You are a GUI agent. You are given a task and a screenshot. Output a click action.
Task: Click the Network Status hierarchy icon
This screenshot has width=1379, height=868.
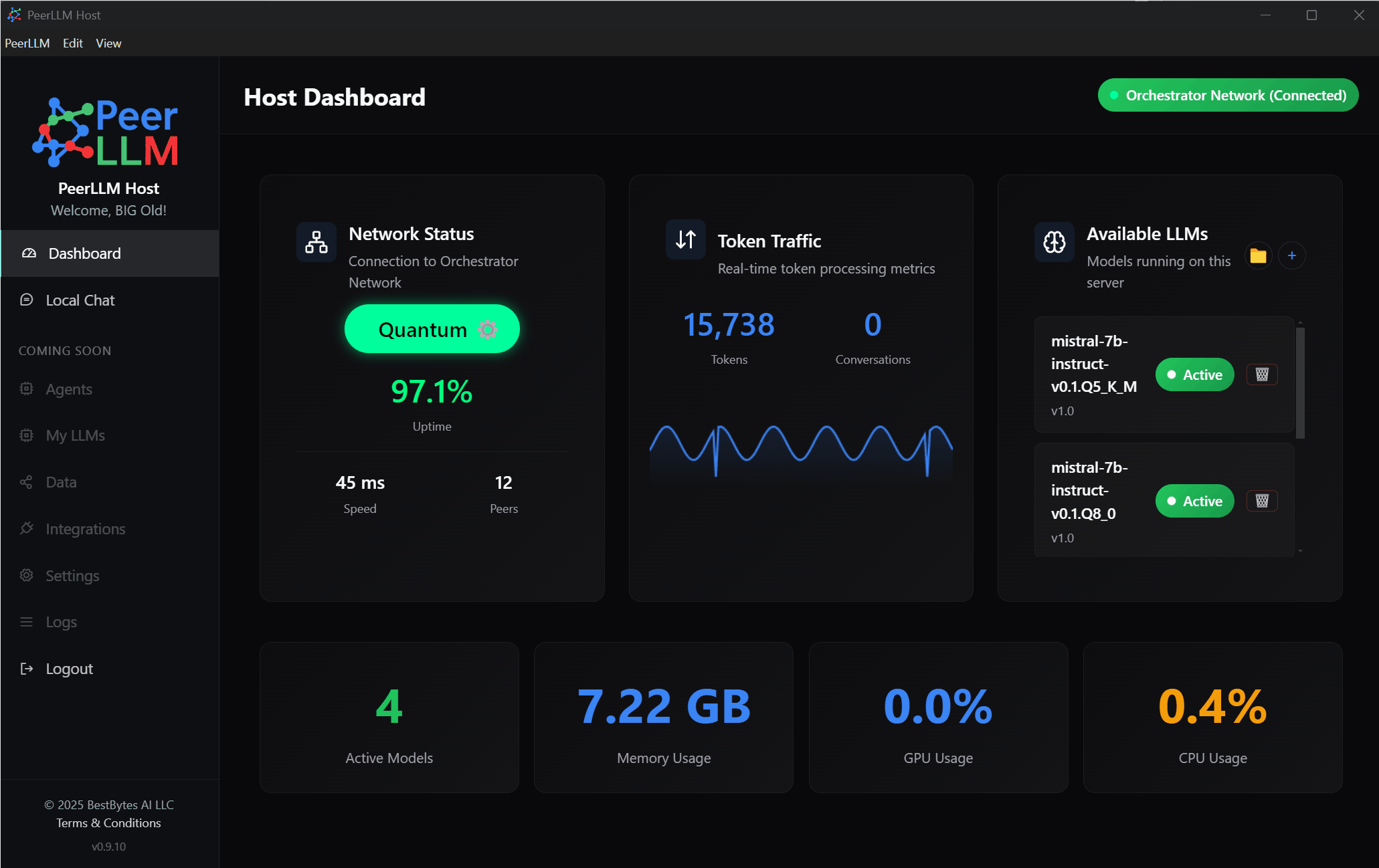point(316,241)
